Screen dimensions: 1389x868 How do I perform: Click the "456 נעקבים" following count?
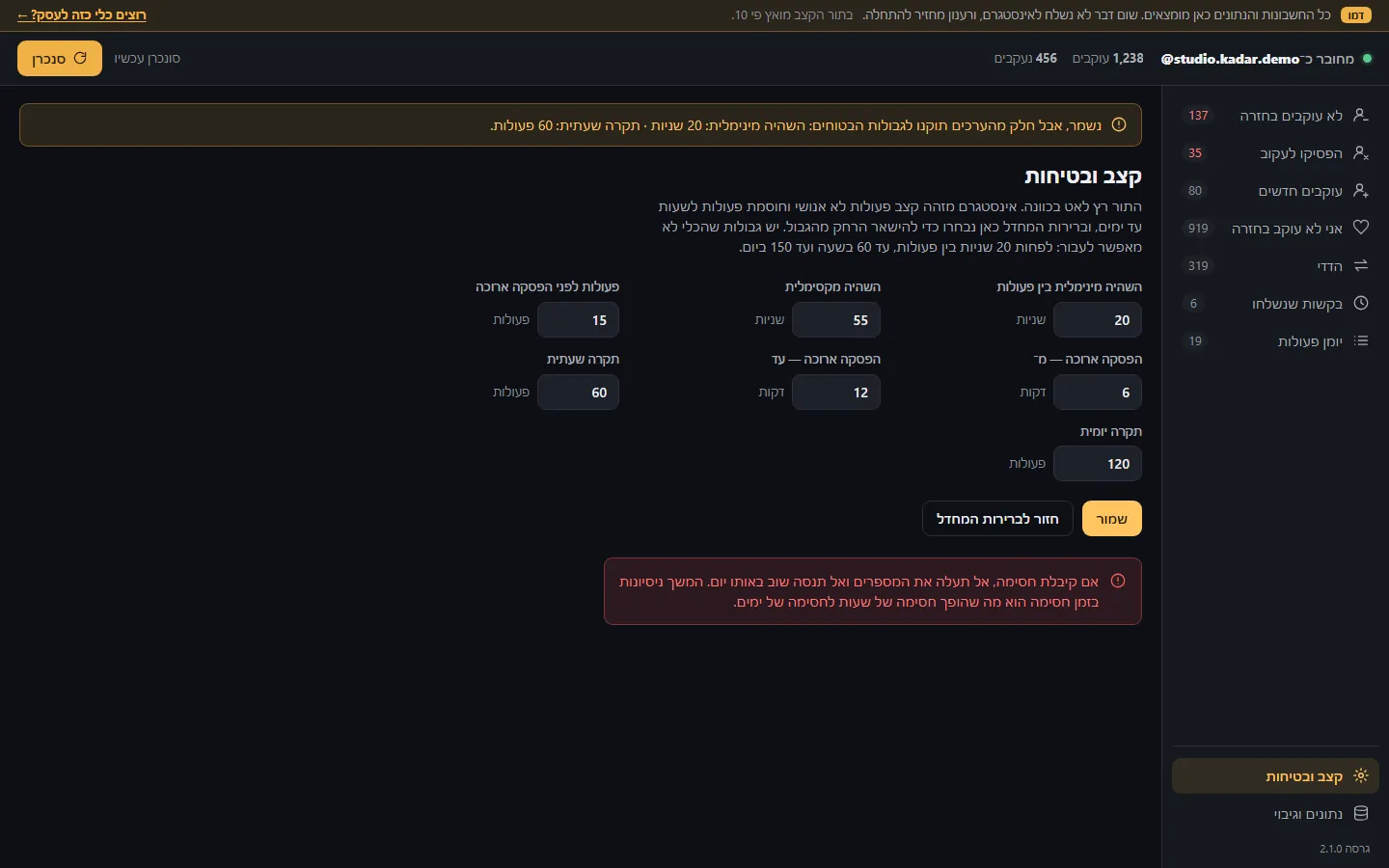(x=1025, y=59)
